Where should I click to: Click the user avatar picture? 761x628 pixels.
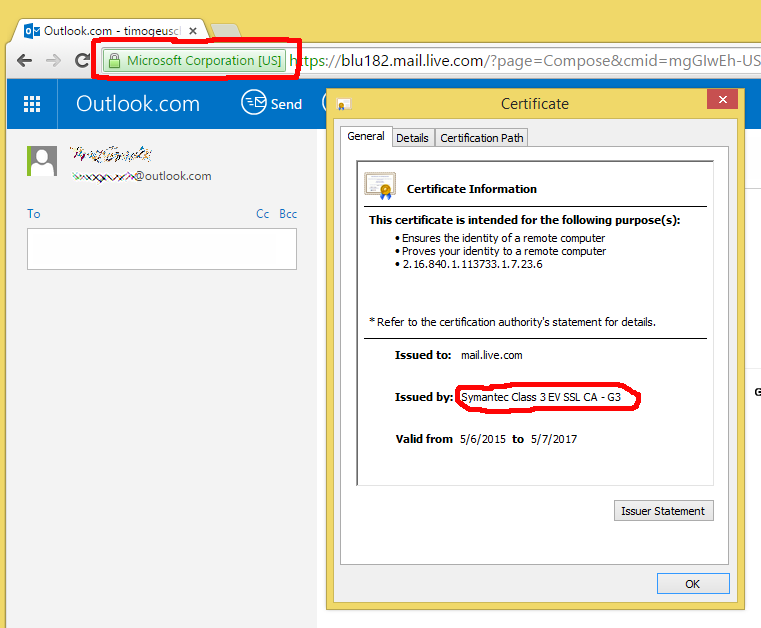(x=42, y=161)
